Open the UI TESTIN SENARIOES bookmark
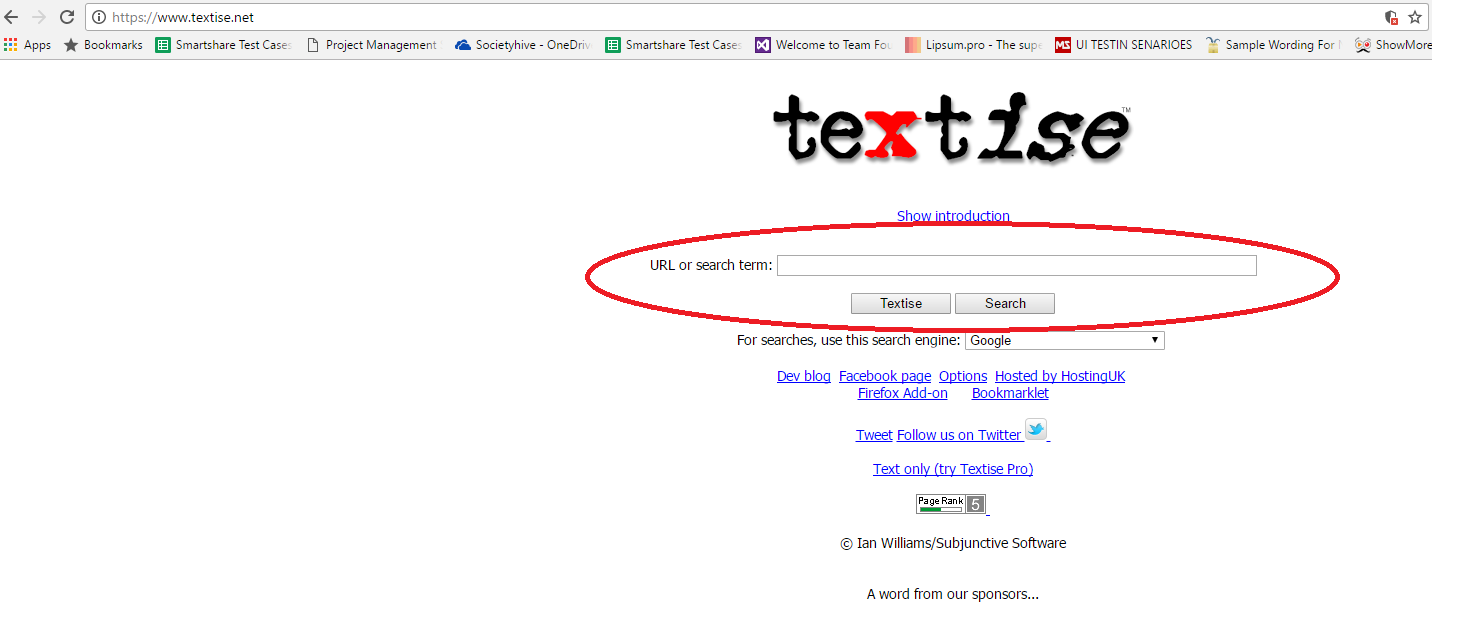Image resolution: width=1471 pixels, height=617 pixels. pyautogui.click(x=1124, y=45)
